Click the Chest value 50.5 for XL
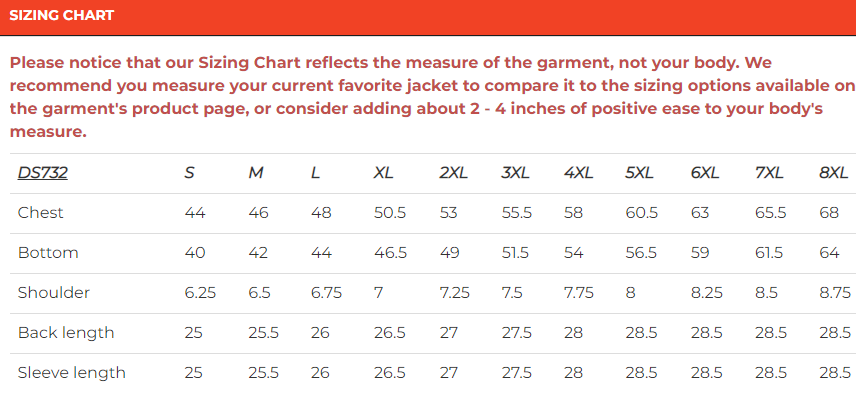The height and width of the screenshot is (419, 856). click(x=390, y=213)
